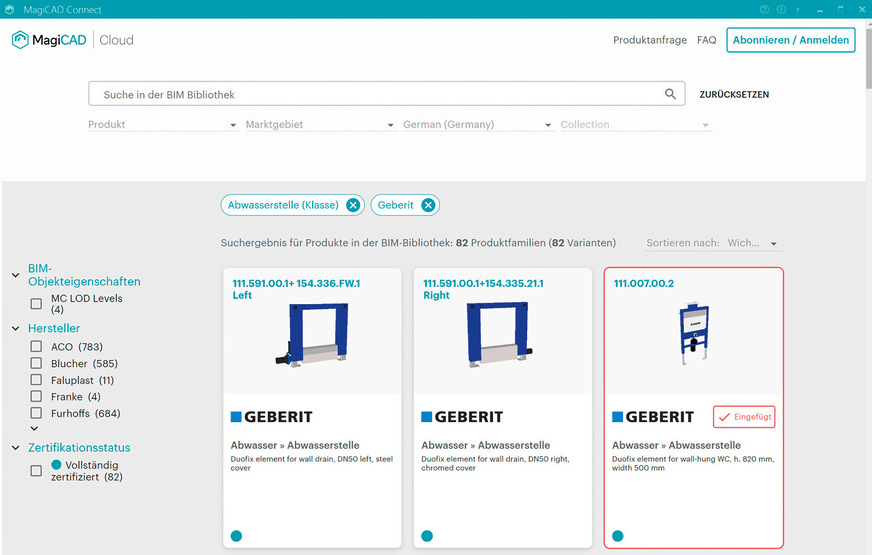This screenshot has height=555, width=872.
Task: Check the Furhoffs manufacturer checkbox
Action: coord(36,413)
